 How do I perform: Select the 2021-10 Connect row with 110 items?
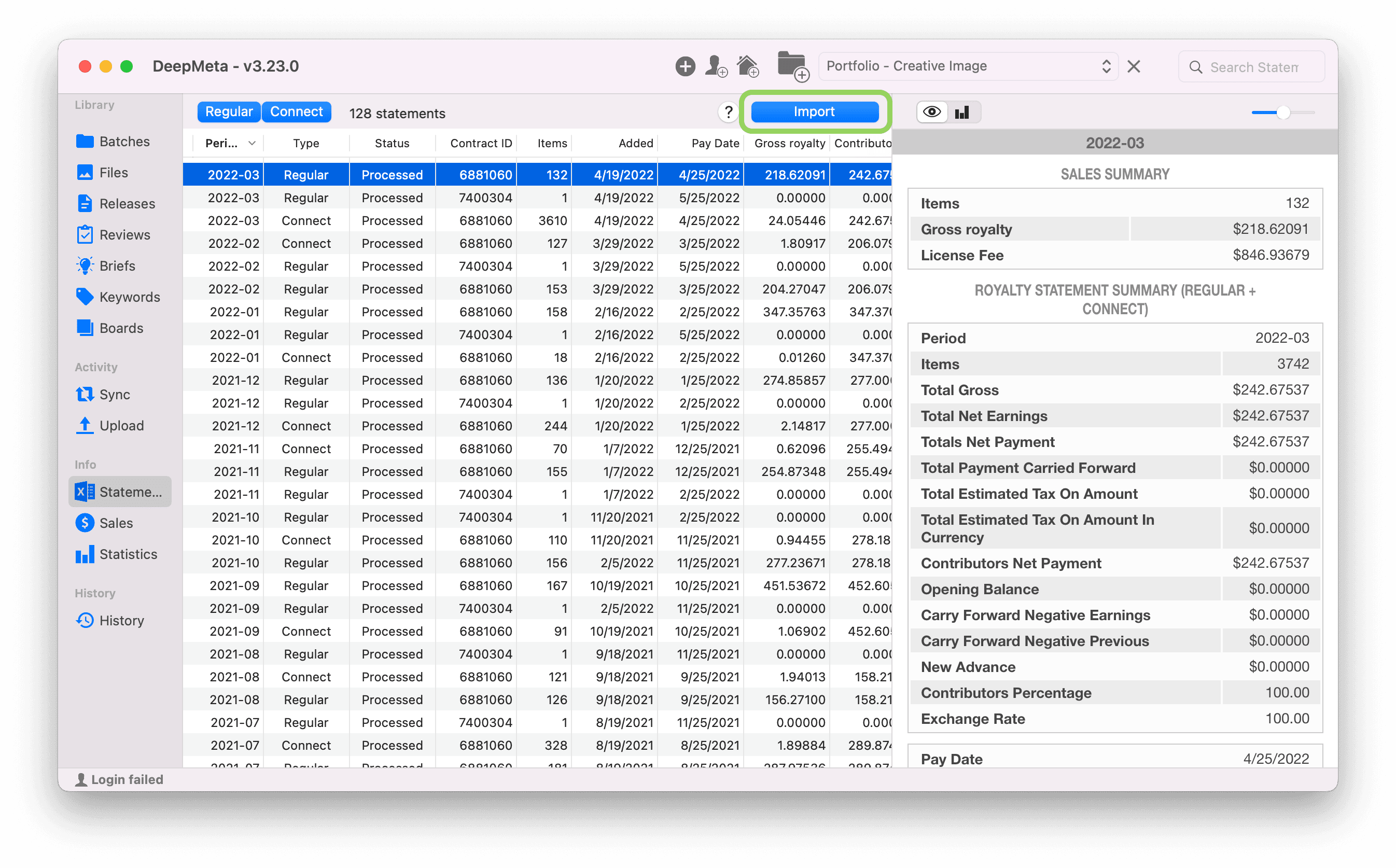tap(537, 540)
